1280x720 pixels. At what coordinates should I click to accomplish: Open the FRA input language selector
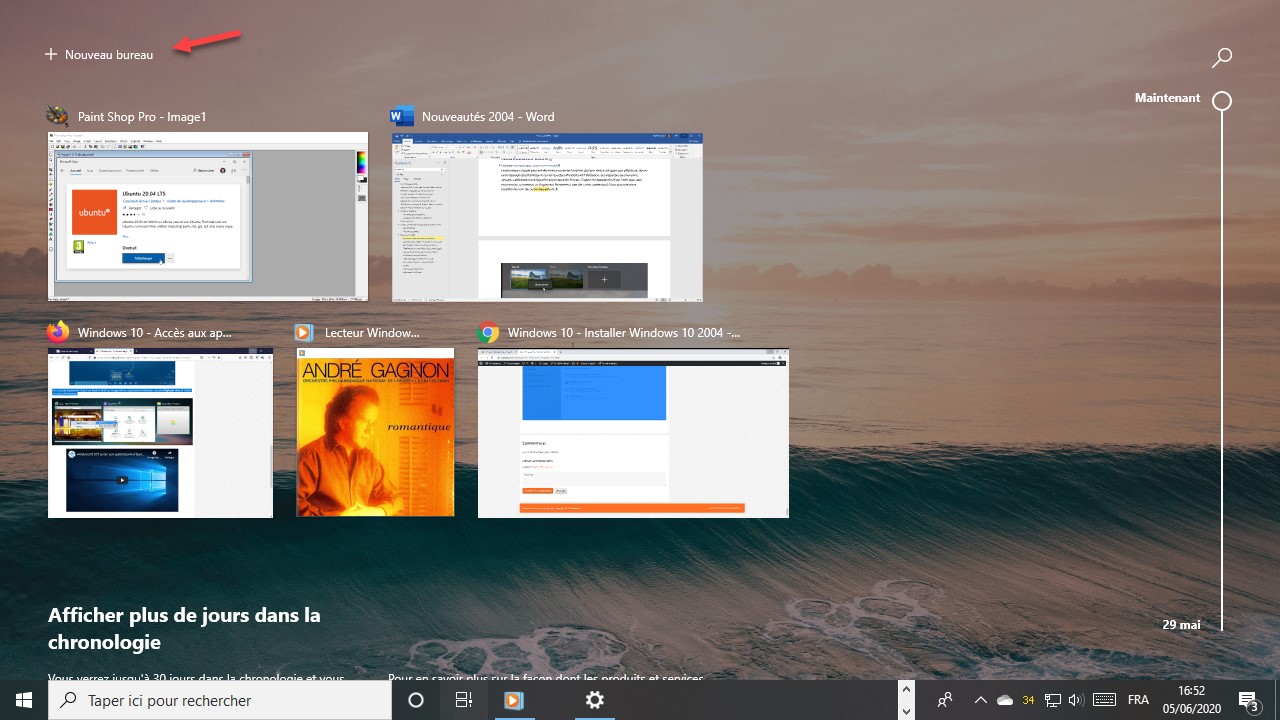coord(1138,700)
